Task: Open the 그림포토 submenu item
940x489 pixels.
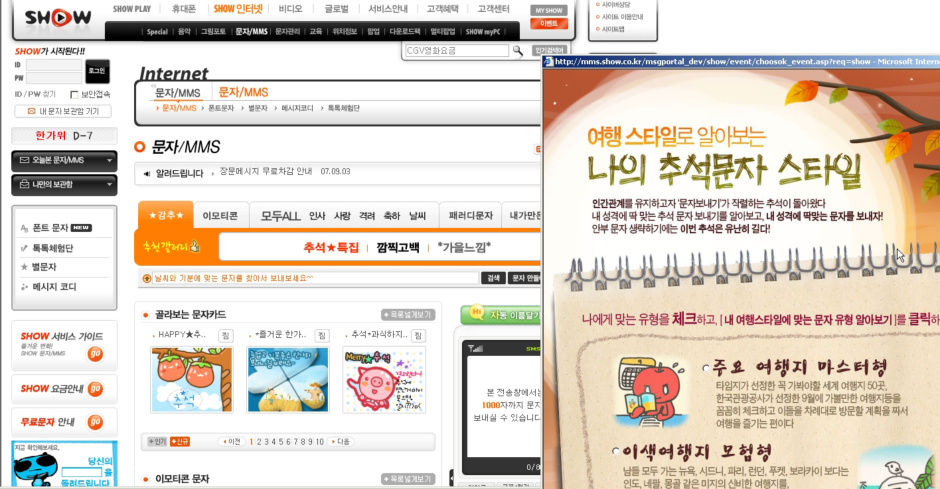Action: point(213,31)
